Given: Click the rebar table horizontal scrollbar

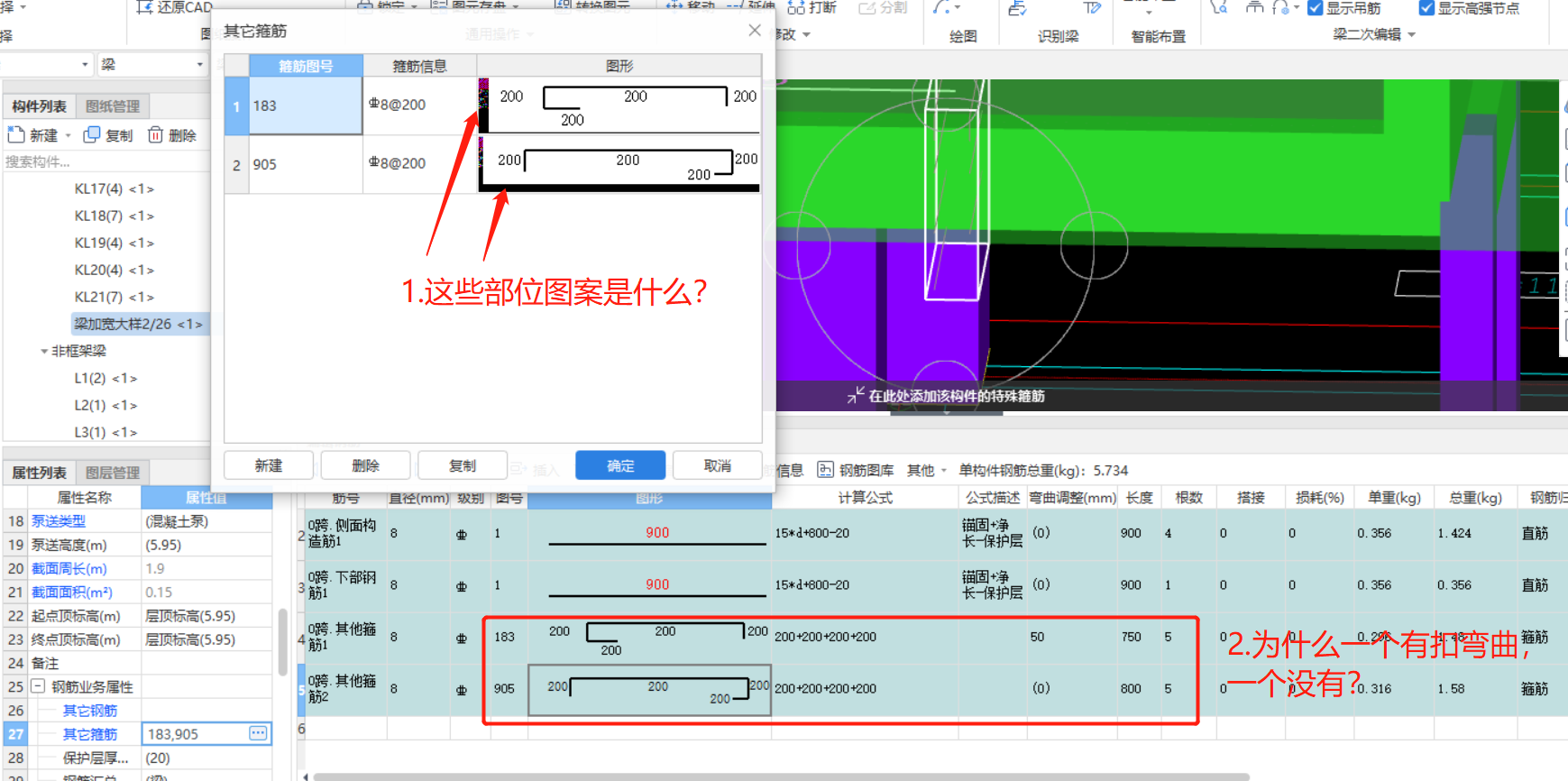Looking at the screenshot, I should tap(781, 776).
